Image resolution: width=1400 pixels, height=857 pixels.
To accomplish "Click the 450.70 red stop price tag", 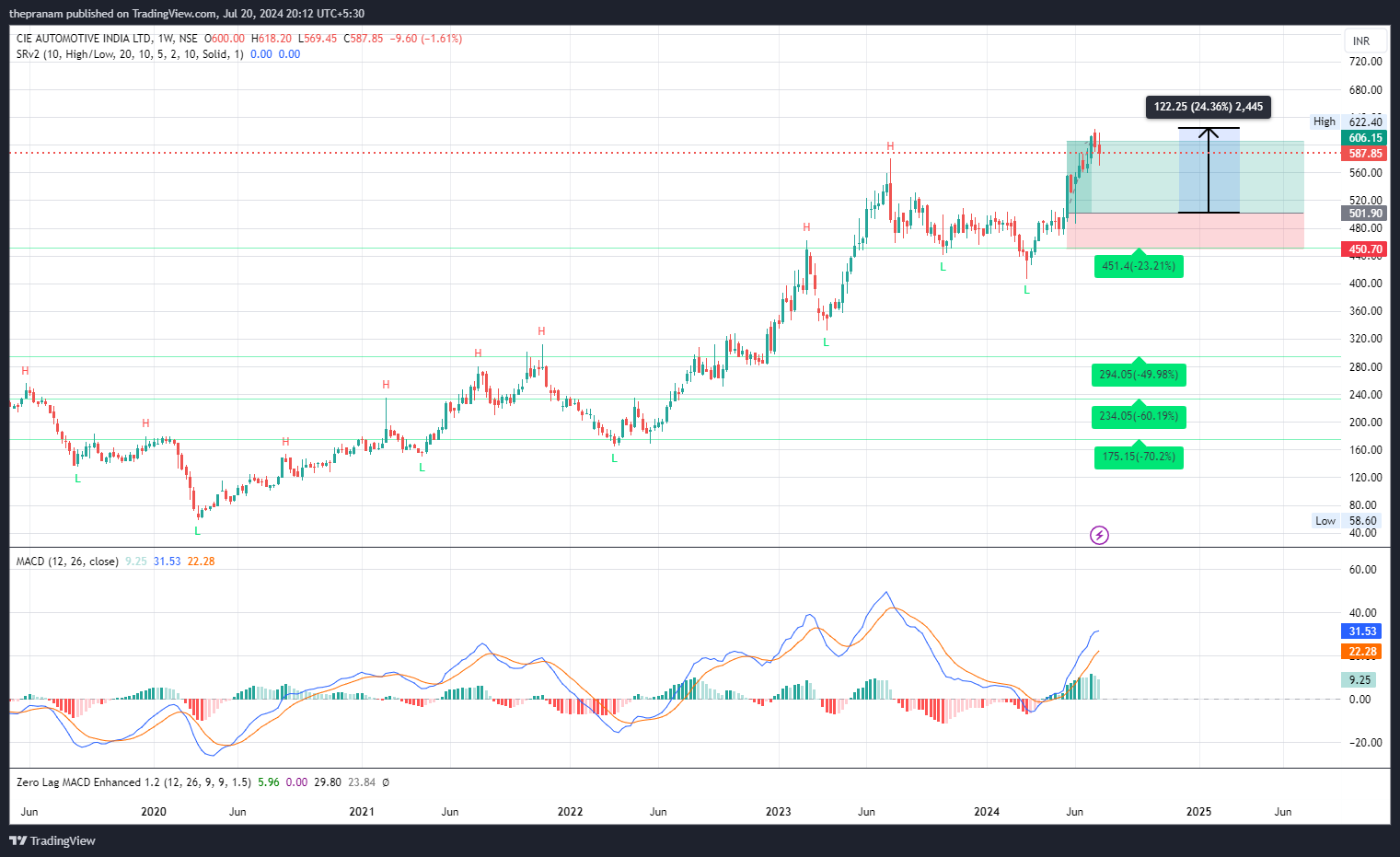I will [x=1365, y=249].
